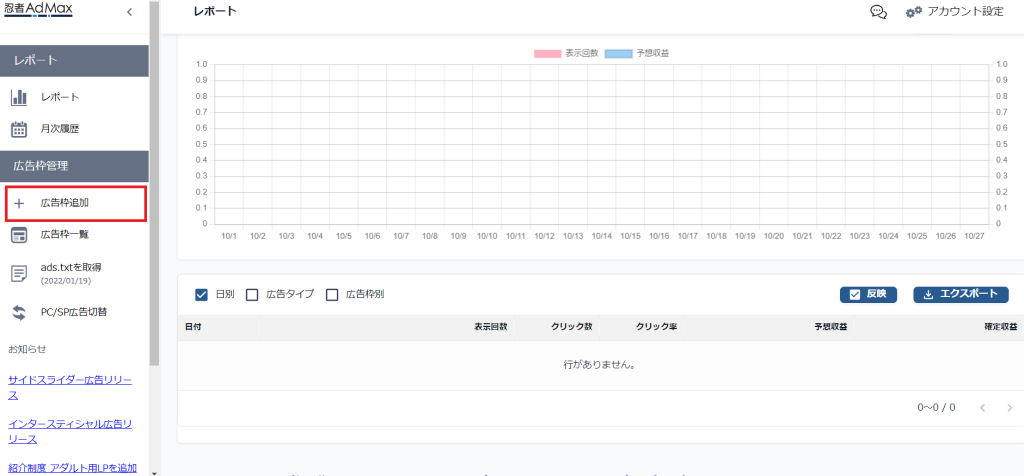Sort by the クリック率 column header
The height and width of the screenshot is (476, 1024).
pyautogui.click(x=656, y=326)
